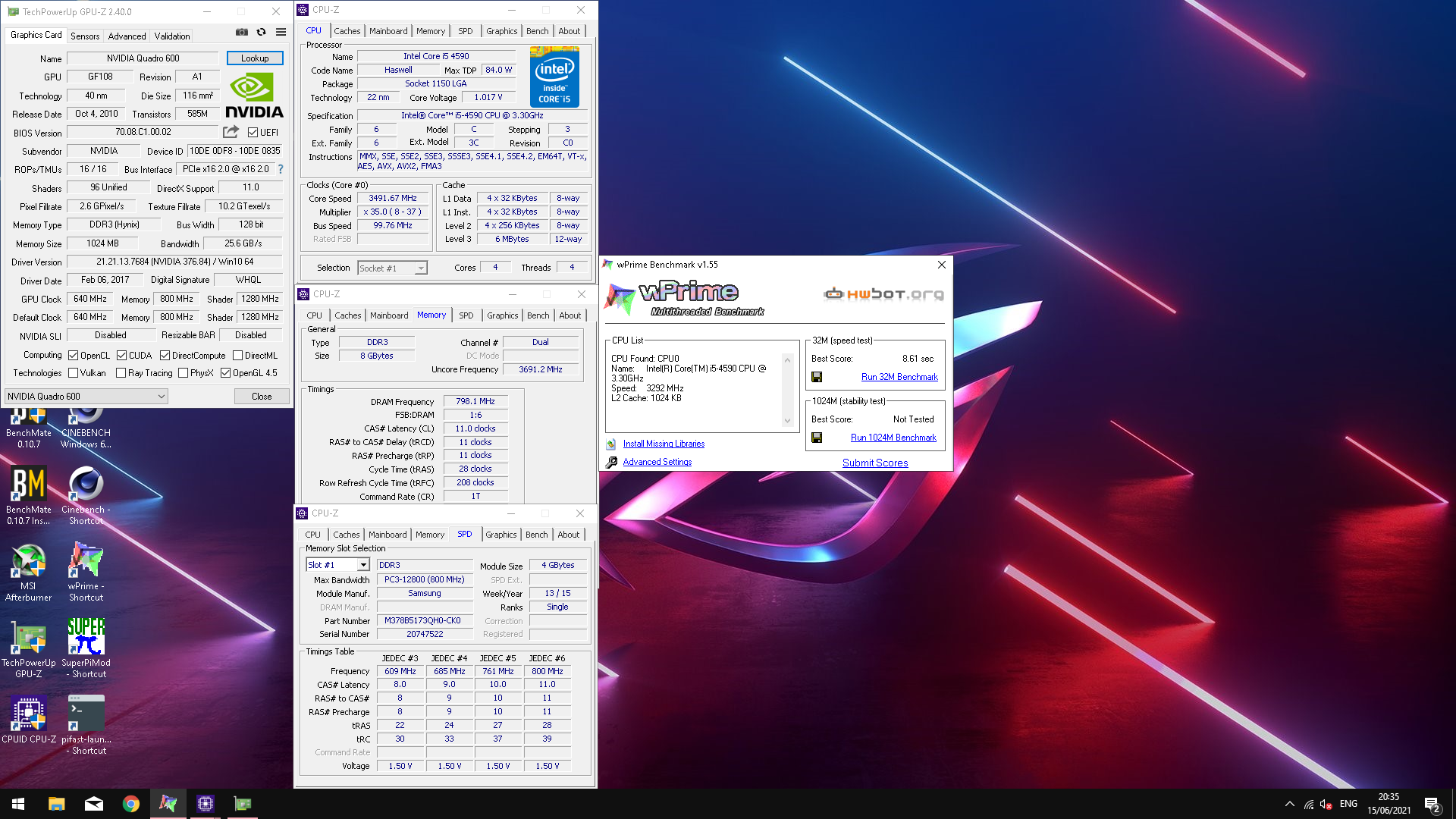
Task: Click Run 32M Benchmark link
Action: coord(899,377)
